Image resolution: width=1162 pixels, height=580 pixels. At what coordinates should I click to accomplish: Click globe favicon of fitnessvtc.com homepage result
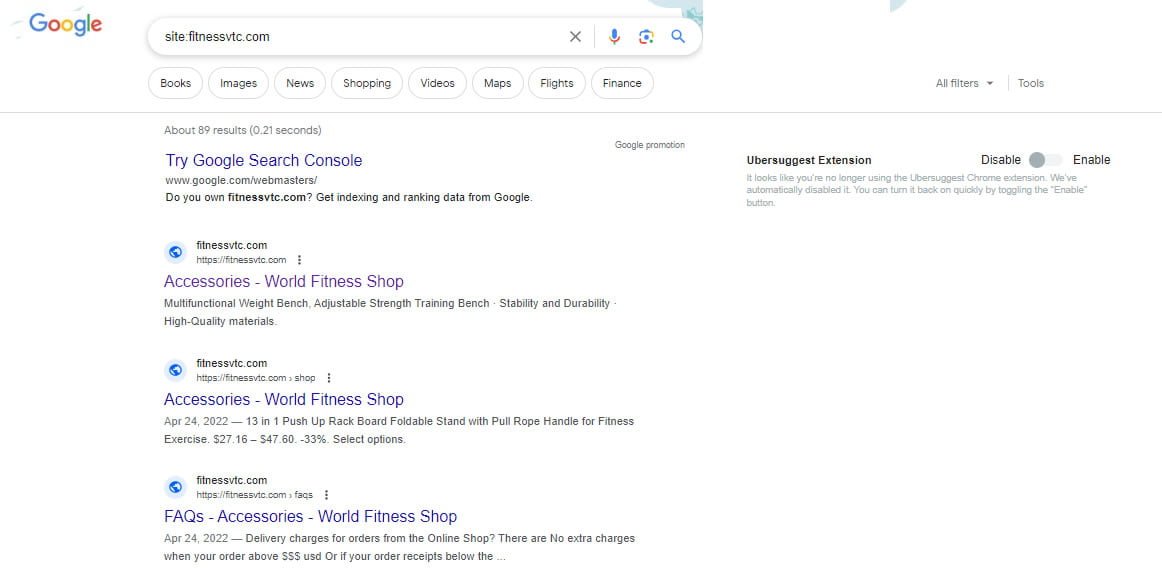coord(176,252)
